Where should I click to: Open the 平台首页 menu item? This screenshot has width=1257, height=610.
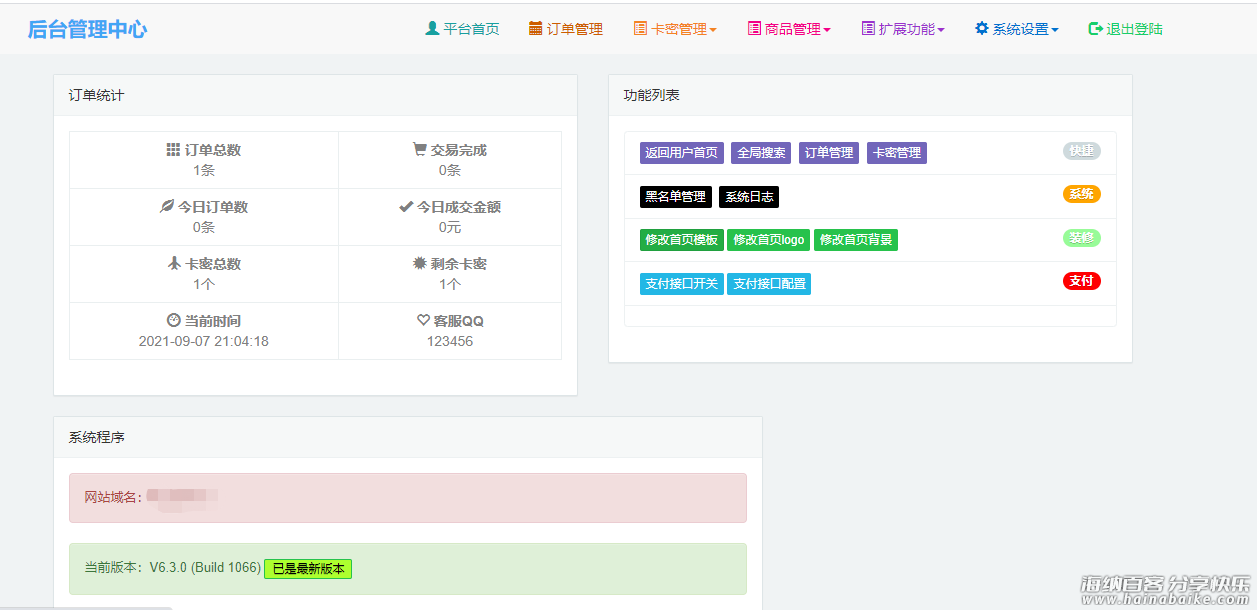point(462,29)
